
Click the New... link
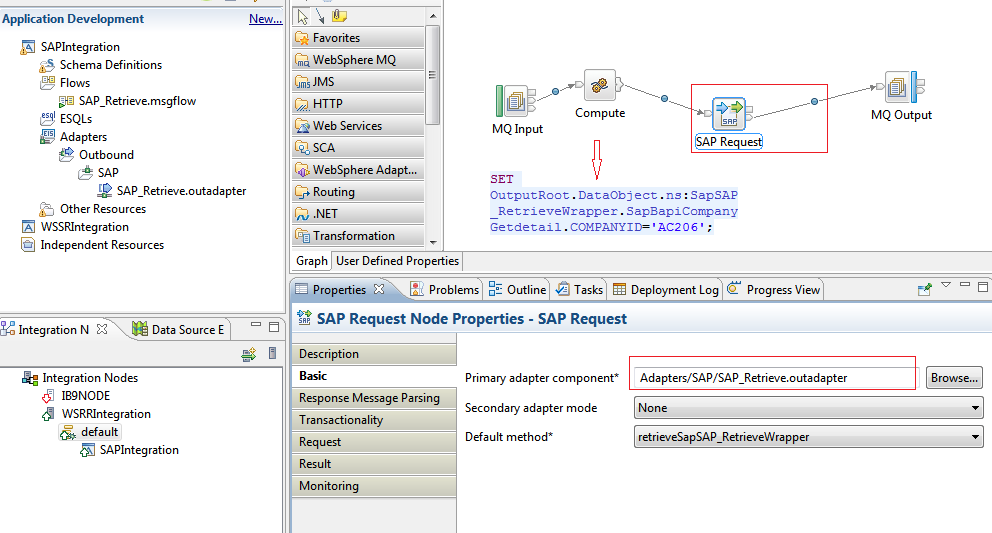pyautogui.click(x=265, y=19)
